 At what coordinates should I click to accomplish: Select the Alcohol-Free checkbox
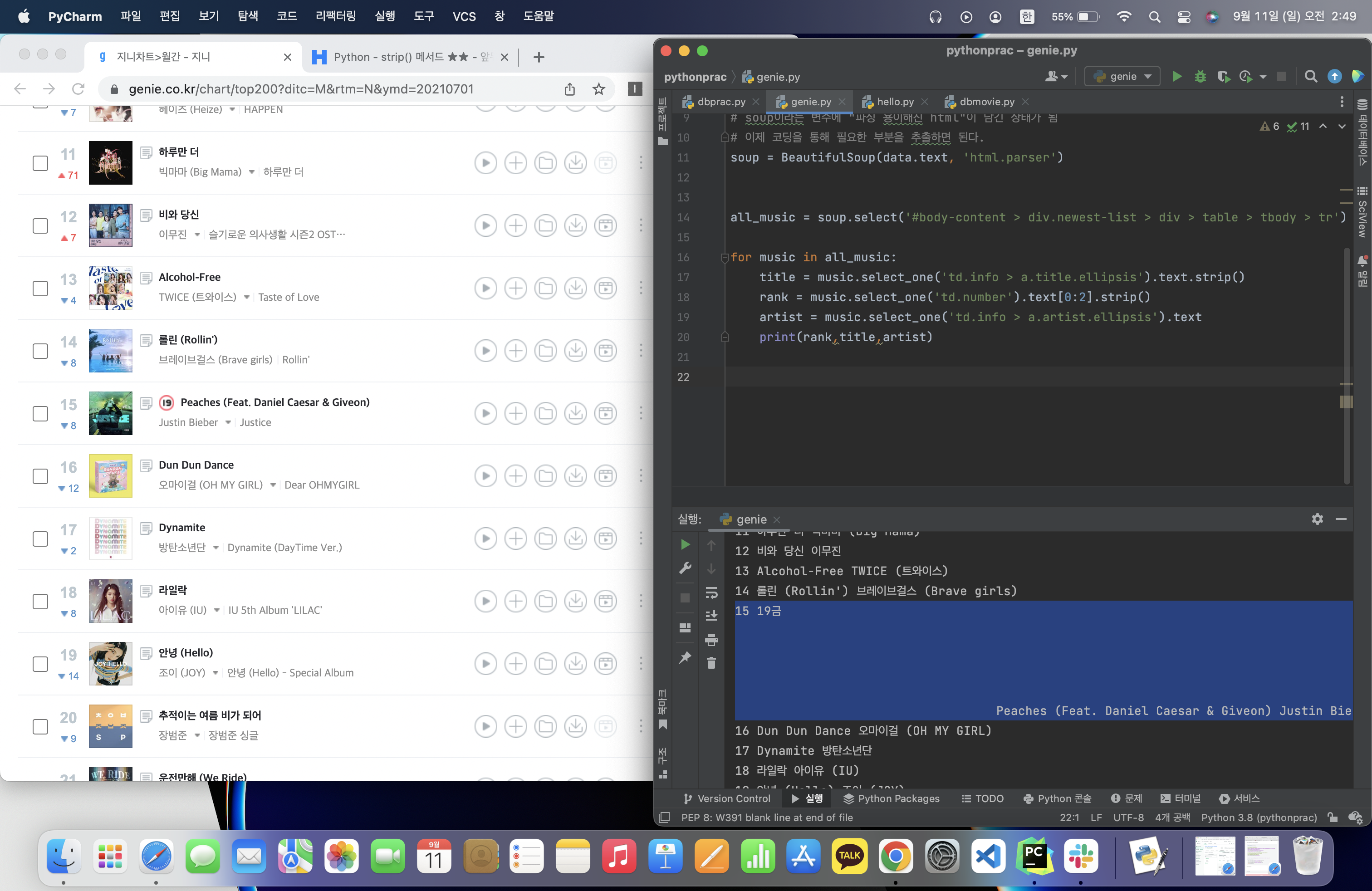click(x=40, y=288)
